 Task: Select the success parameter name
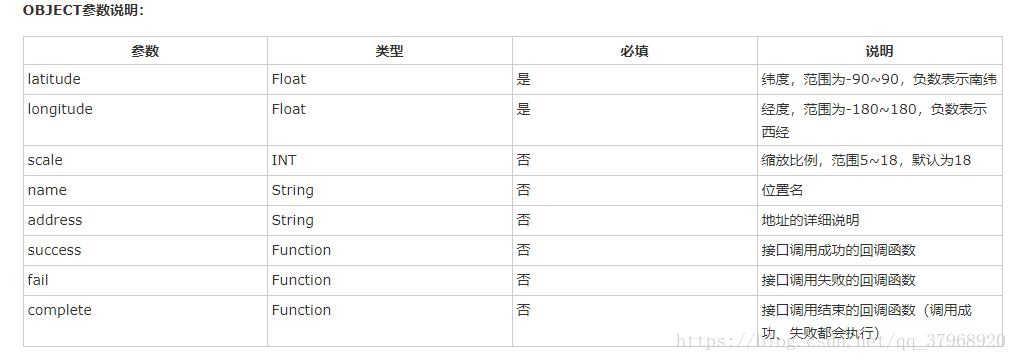click(x=54, y=250)
